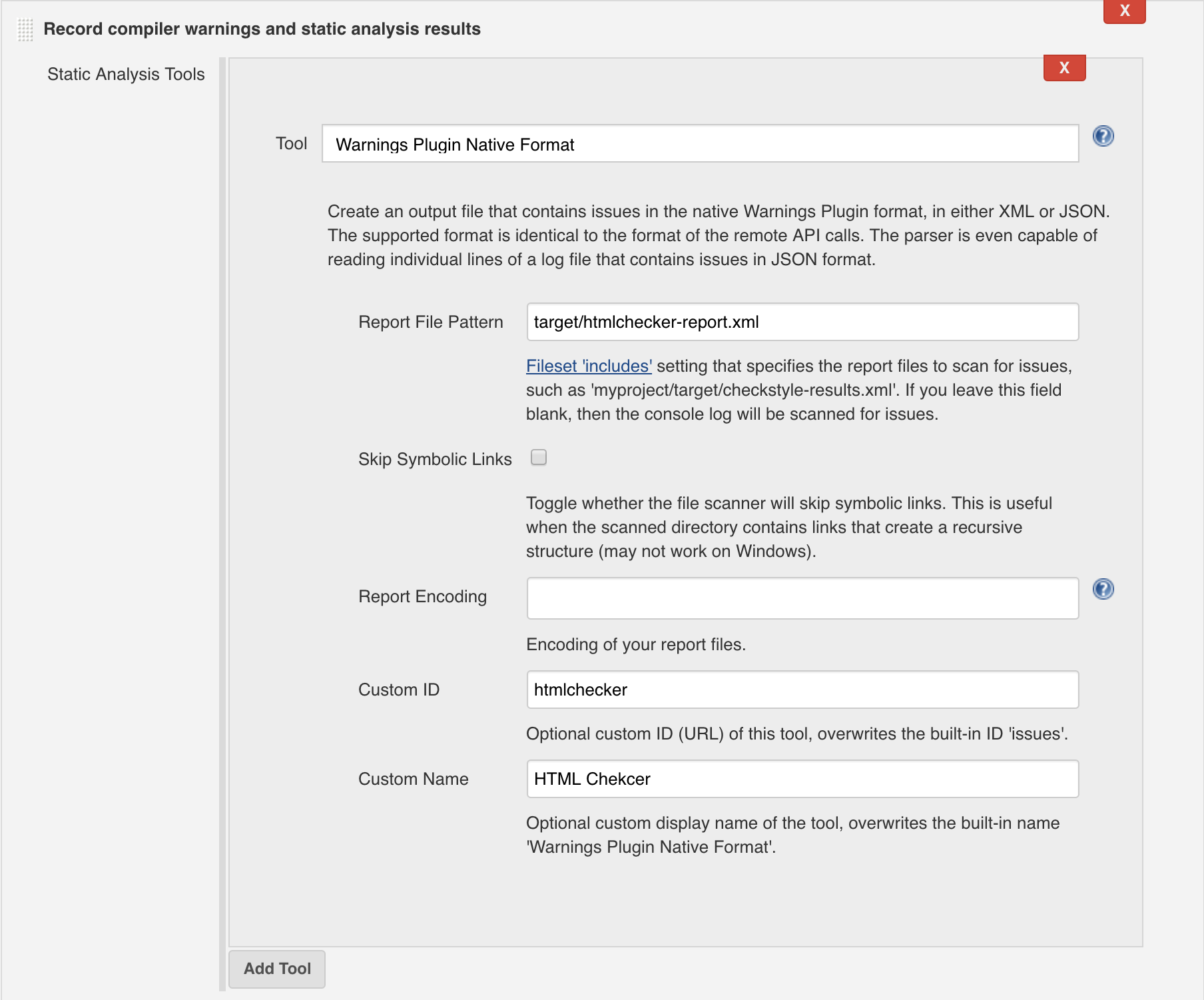Enable the Skip Symbolic Links checkbox
The image size is (1204, 1000).
pos(539,458)
